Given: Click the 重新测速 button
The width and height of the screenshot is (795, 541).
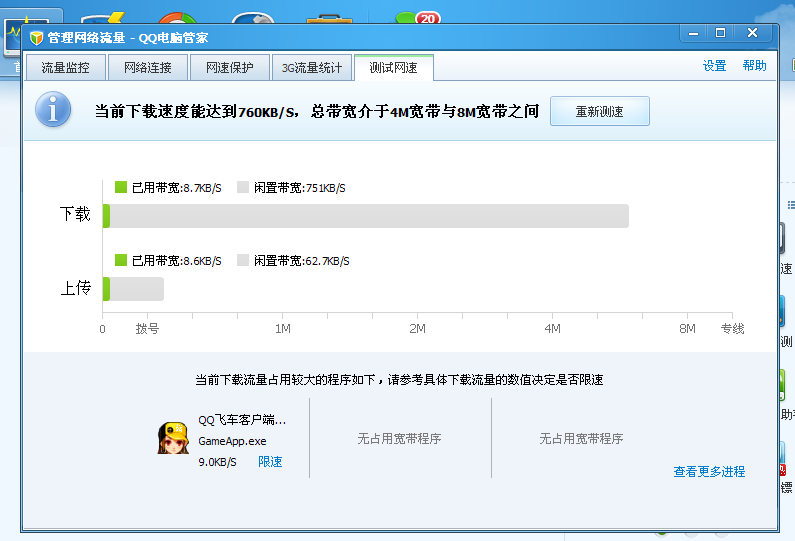Looking at the screenshot, I should 600,111.
